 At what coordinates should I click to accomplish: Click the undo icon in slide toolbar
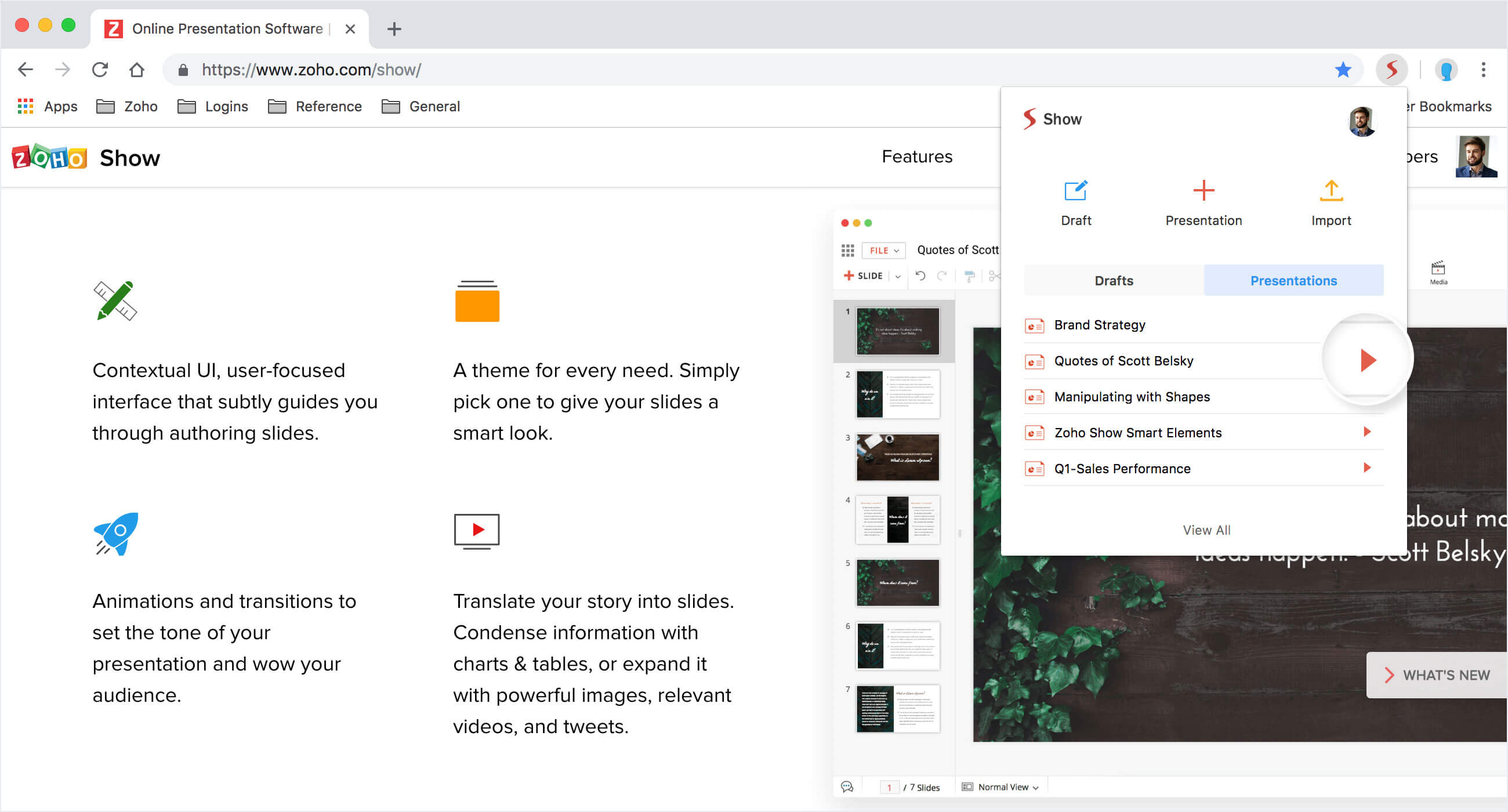click(920, 275)
